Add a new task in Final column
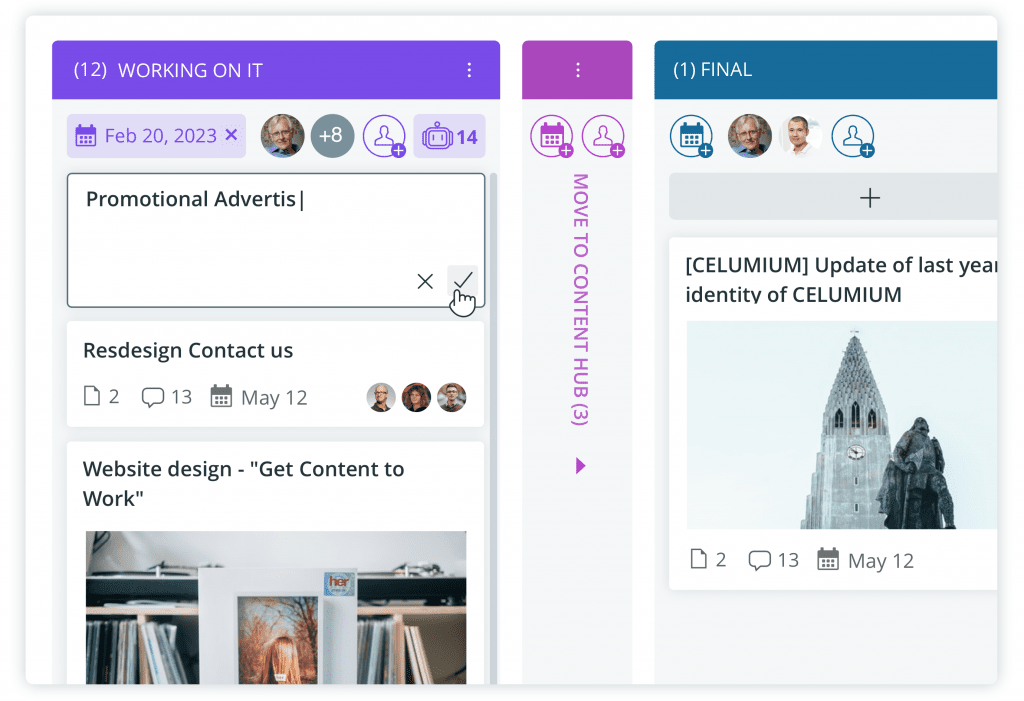This screenshot has height=701, width=1024. click(x=833, y=197)
